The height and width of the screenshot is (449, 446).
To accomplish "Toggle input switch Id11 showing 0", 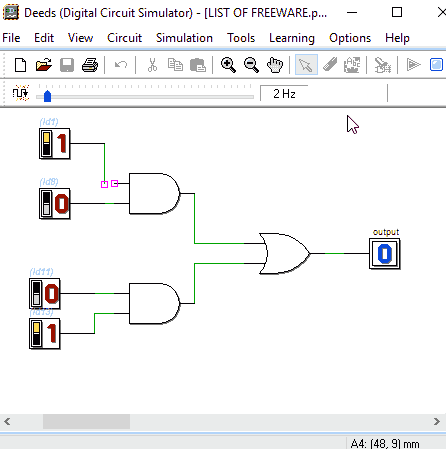I will (x=45, y=294).
